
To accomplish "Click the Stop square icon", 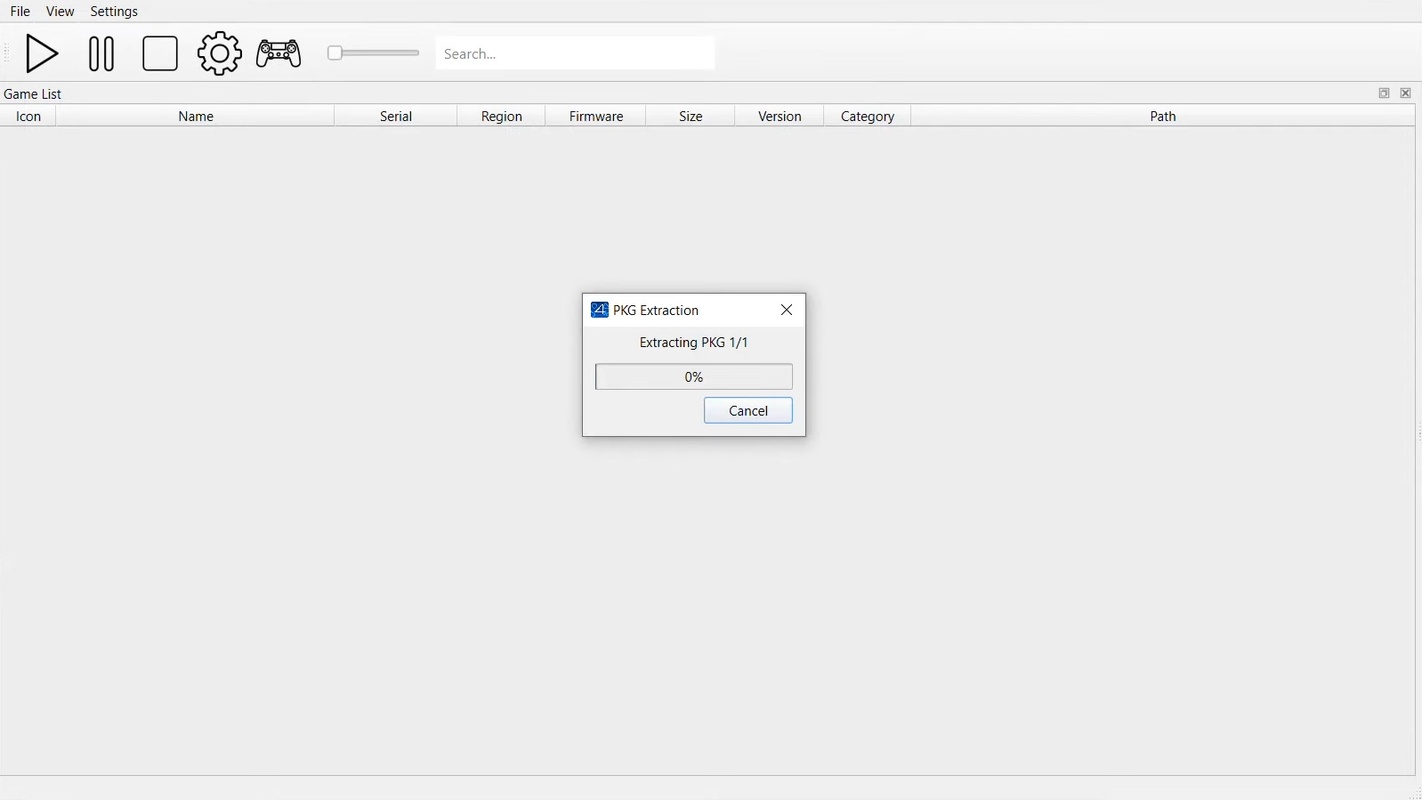I will click(160, 54).
